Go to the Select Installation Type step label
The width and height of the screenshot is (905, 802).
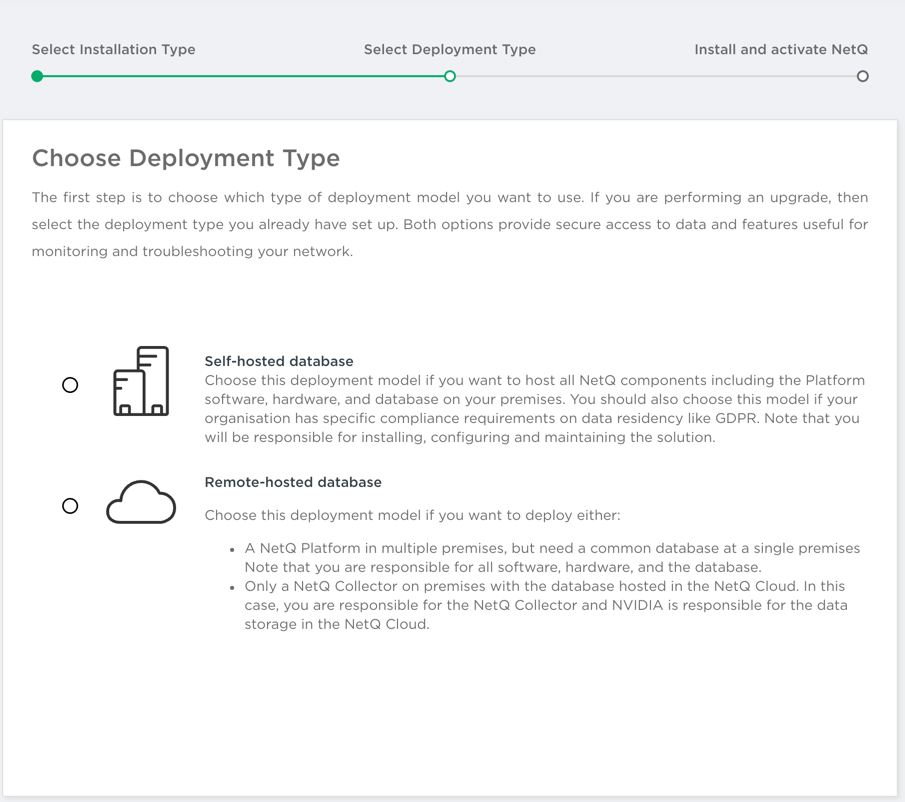click(113, 49)
